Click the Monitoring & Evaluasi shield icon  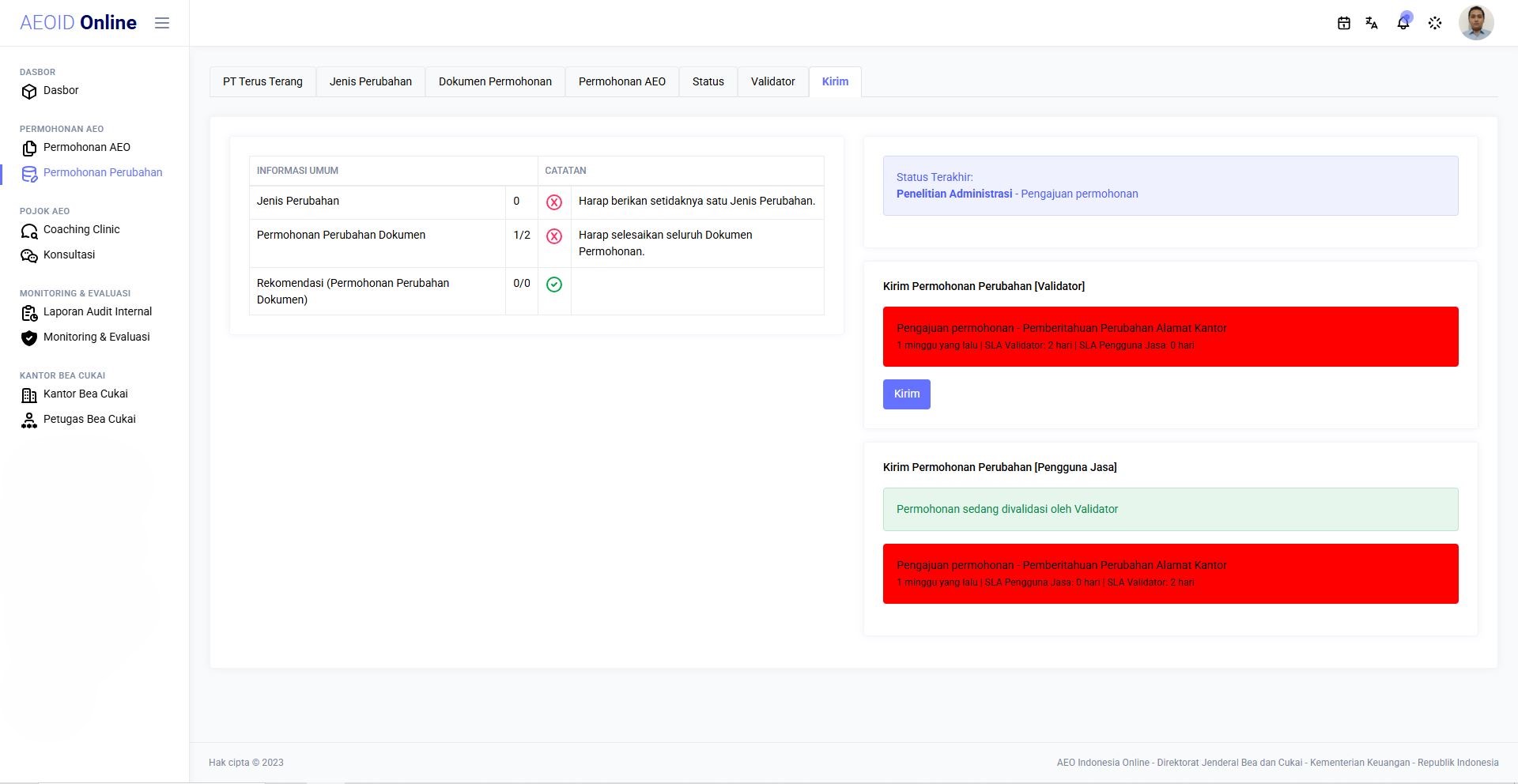pyautogui.click(x=29, y=338)
